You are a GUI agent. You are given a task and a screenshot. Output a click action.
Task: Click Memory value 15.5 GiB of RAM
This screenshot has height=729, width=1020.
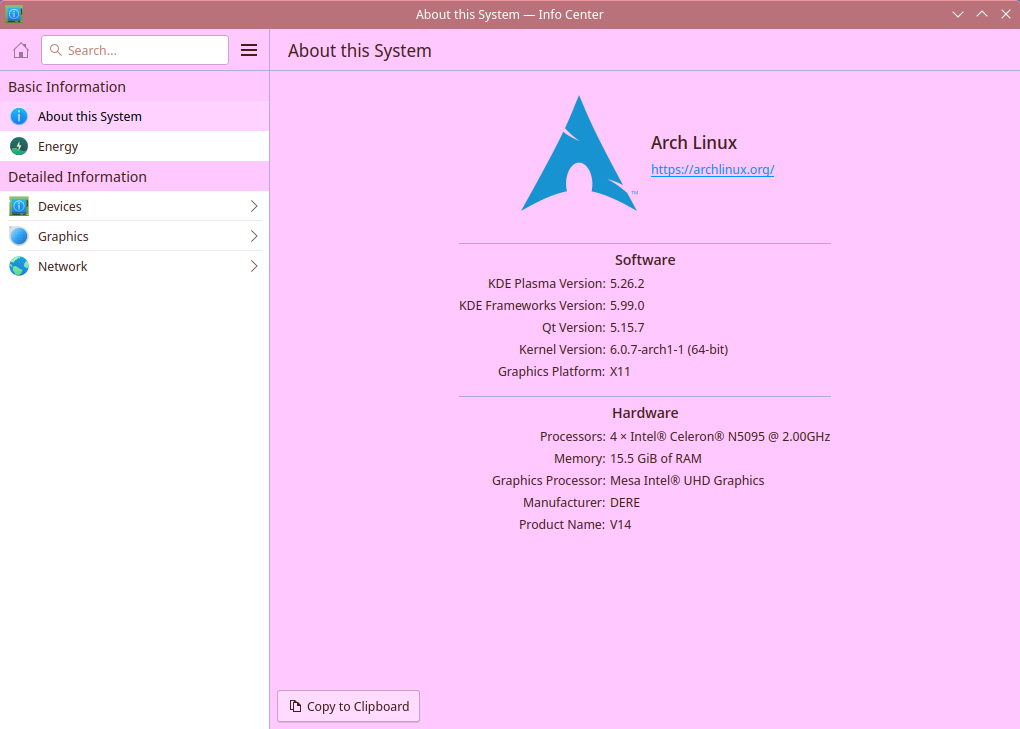tap(656, 458)
